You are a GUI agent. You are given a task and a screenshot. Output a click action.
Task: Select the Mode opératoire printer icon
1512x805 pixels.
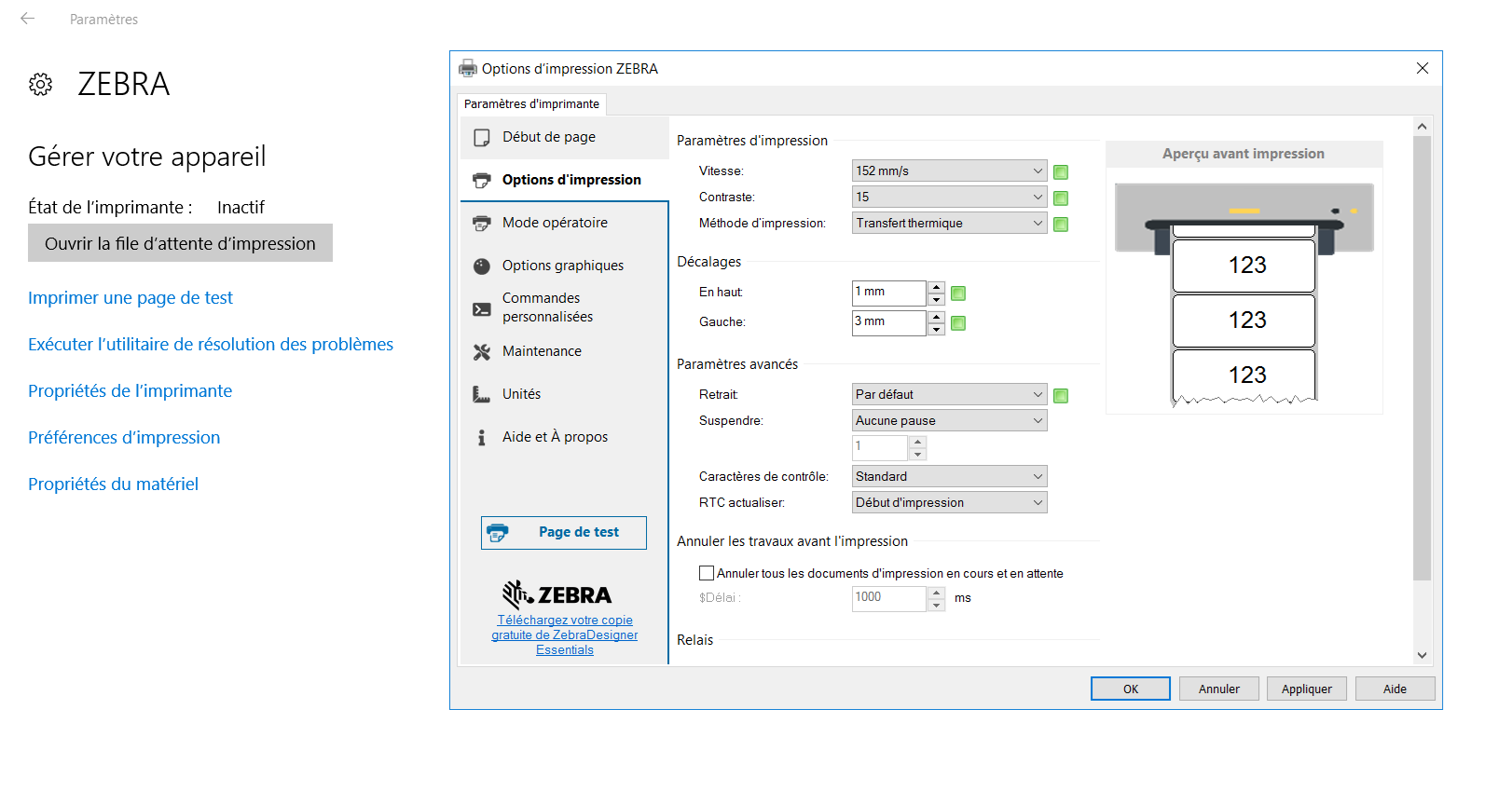click(482, 224)
